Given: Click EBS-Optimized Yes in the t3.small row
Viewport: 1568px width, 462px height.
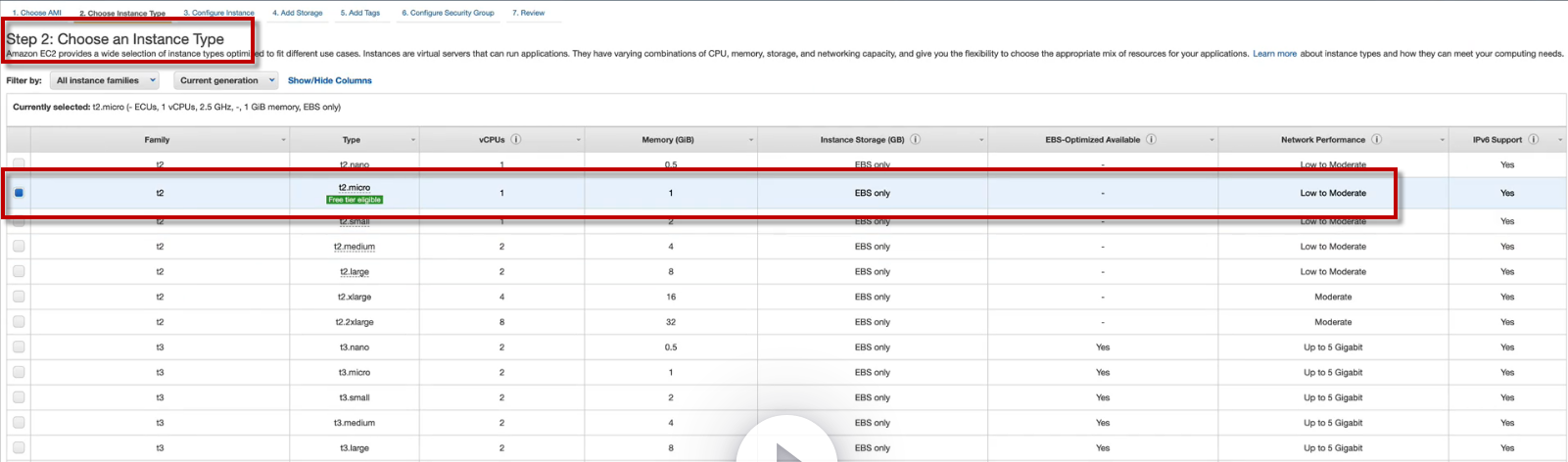Looking at the screenshot, I should click(x=1103, y=397).
